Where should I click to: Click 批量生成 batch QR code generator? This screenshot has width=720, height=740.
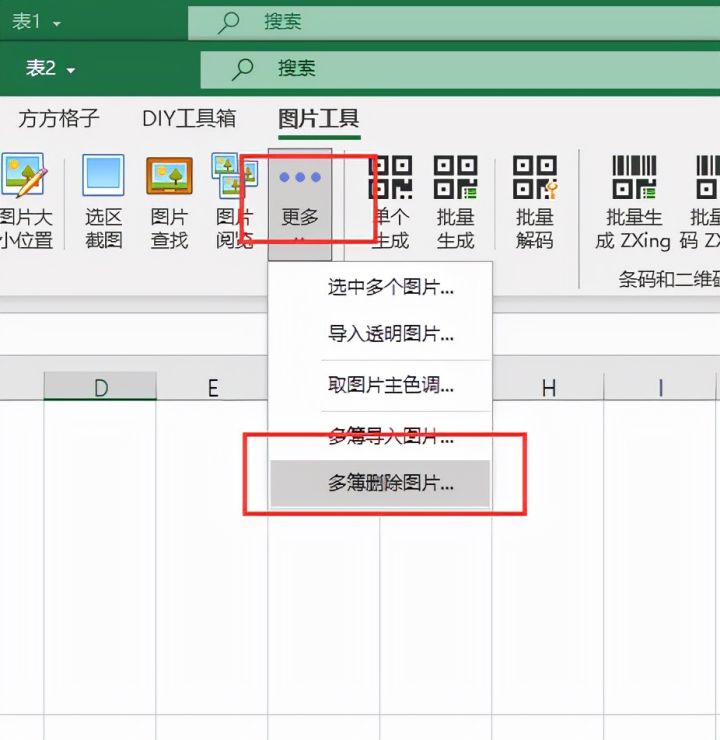pyautogui.click(x=455, y=201)
